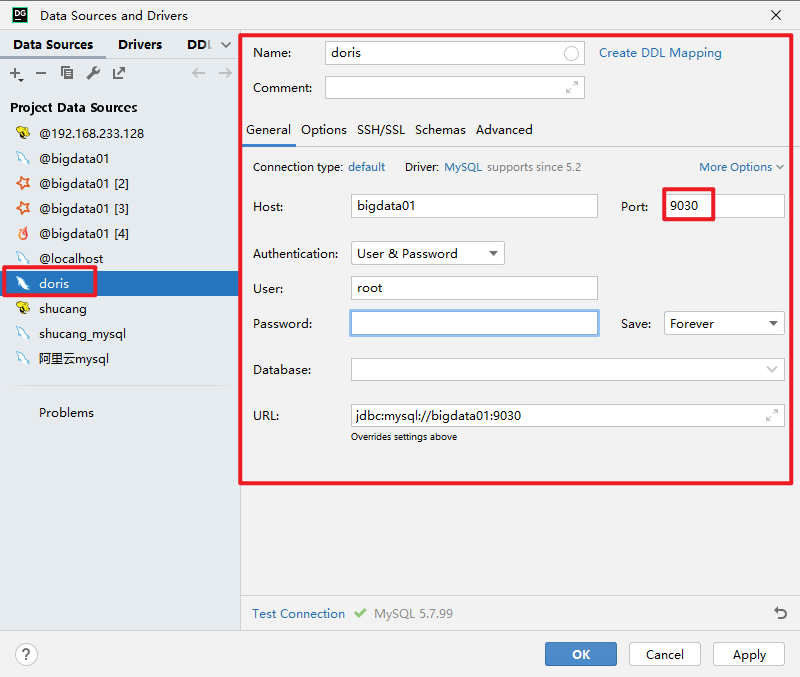Open driver settings wrench icon
The height and width of the screenshot is (677, 800).
93,73
